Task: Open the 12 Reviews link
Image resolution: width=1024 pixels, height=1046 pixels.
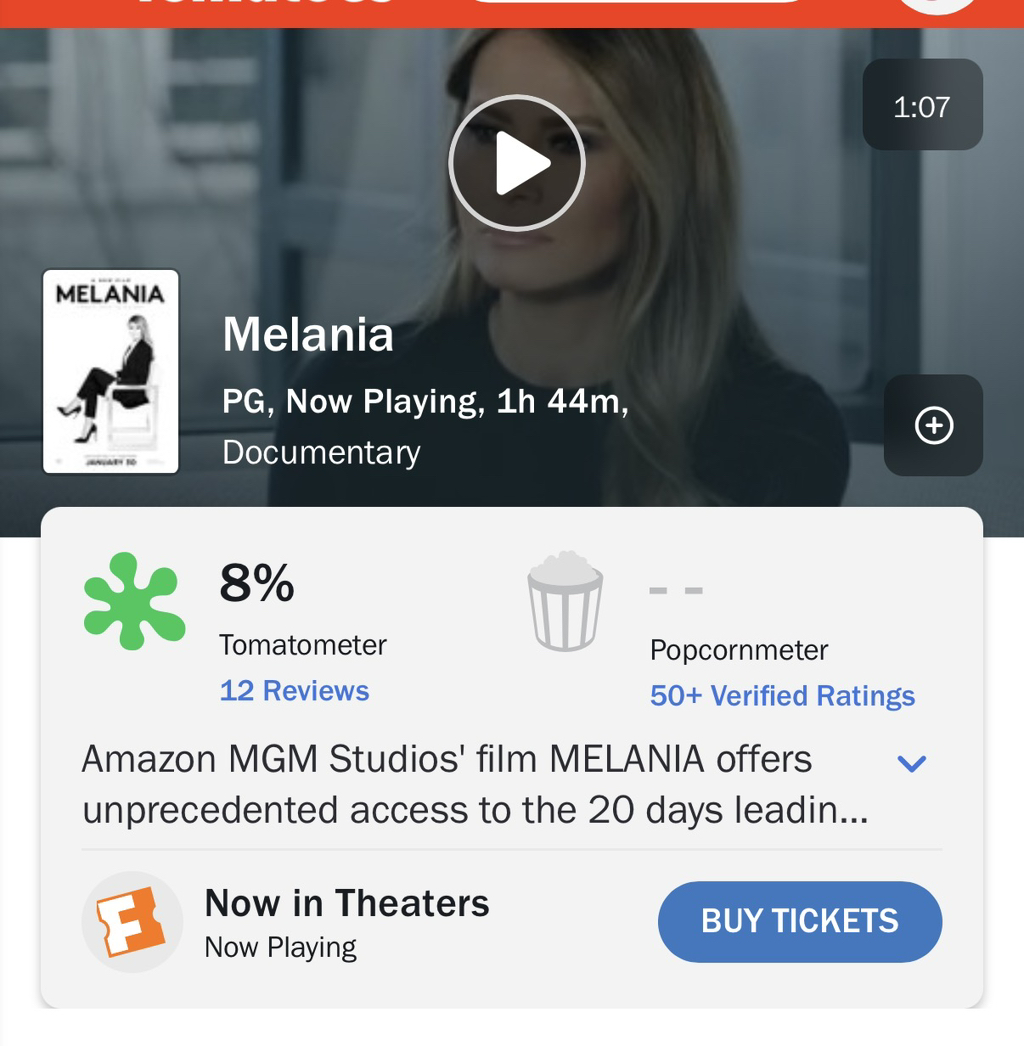Action: (x=294, y=691)
